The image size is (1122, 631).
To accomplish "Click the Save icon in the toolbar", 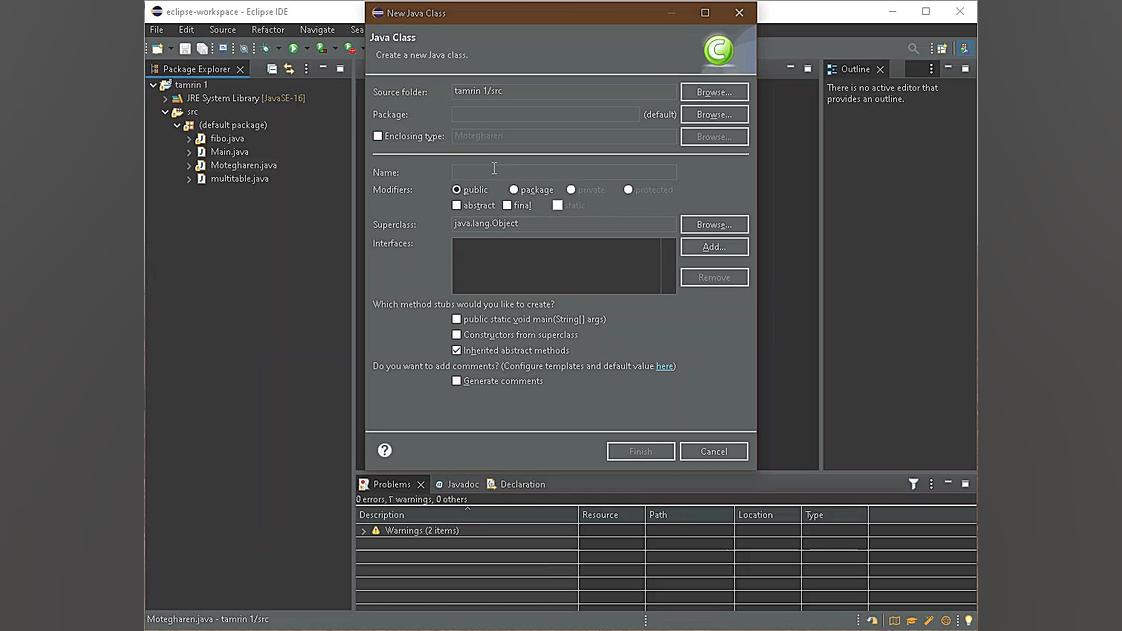I will click(185, 48).
